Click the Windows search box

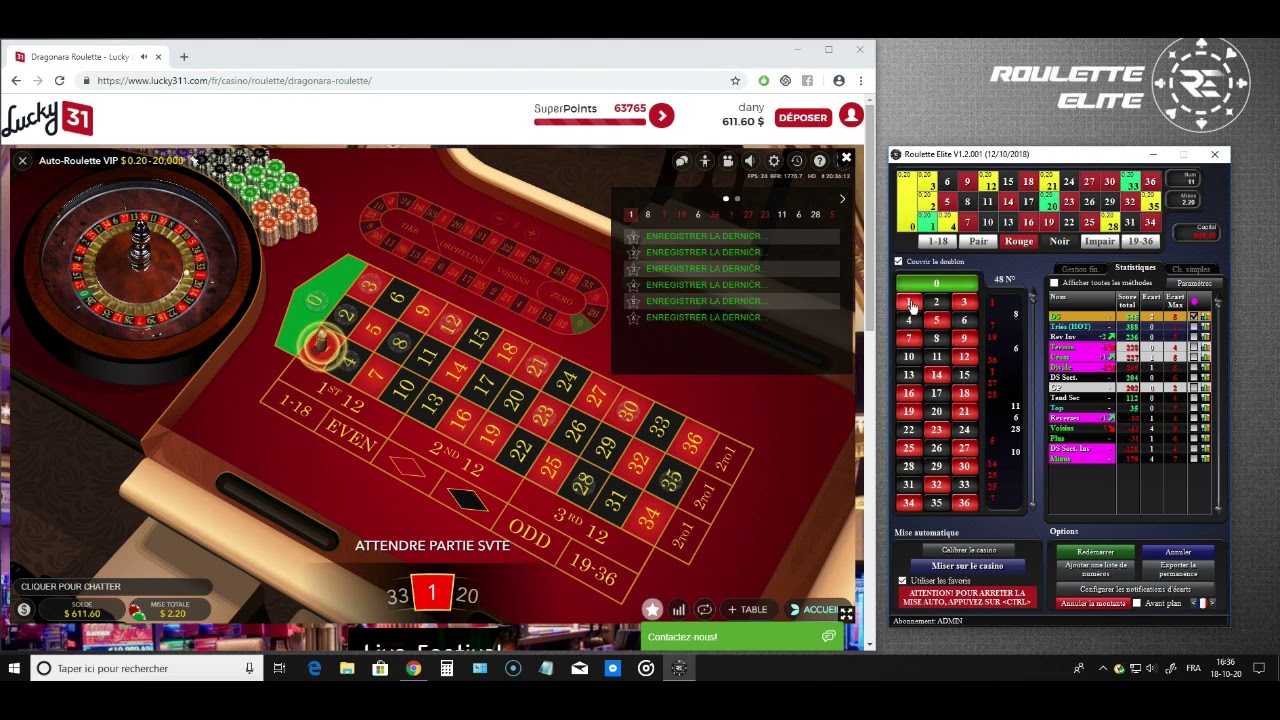coord(147,668)
